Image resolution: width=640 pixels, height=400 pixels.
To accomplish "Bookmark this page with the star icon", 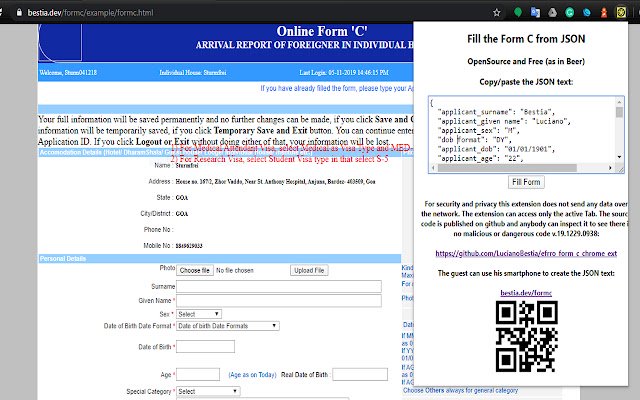I will tap(496, 13).
